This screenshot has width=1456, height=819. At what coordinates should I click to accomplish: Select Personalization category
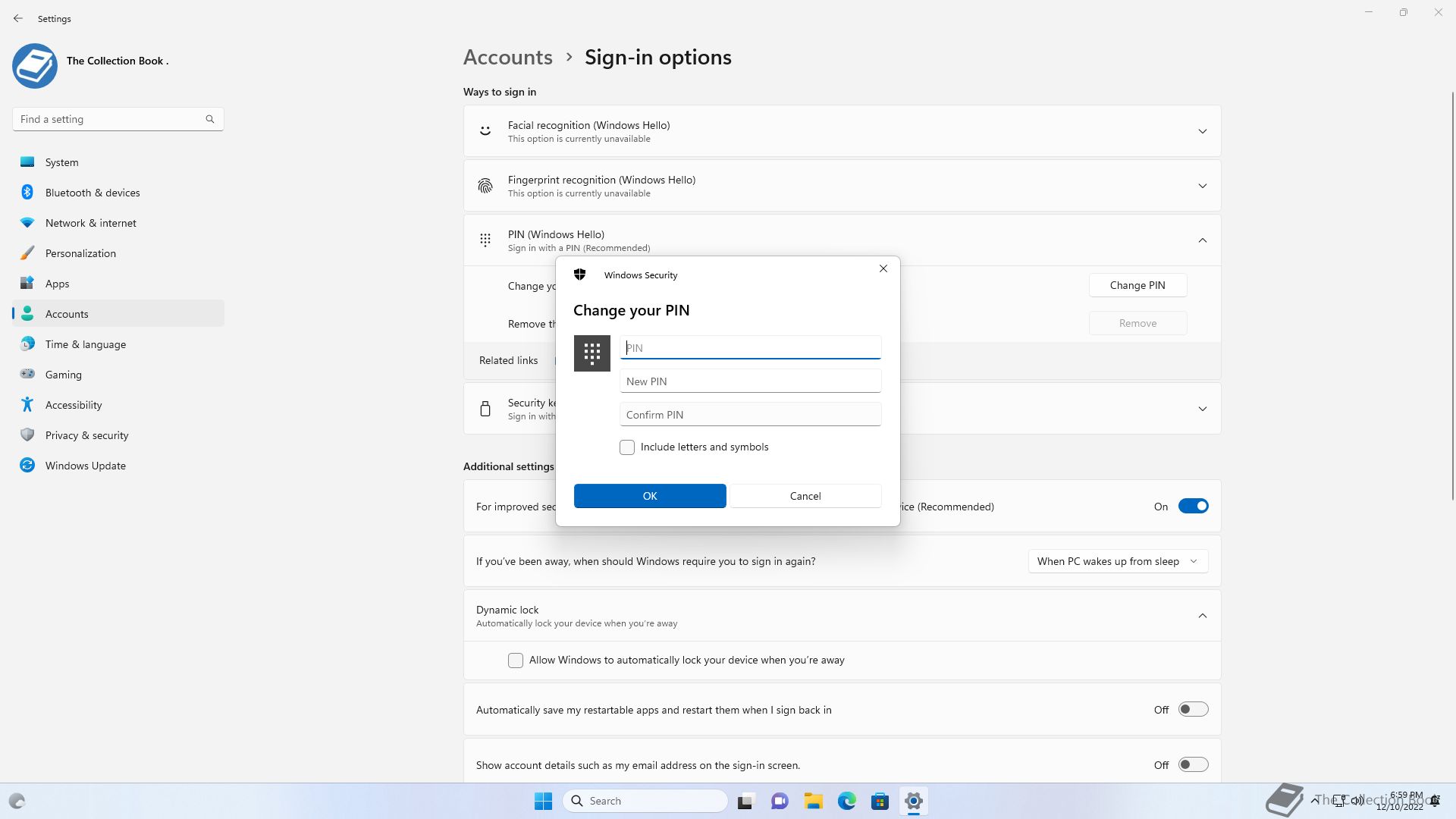point(118,253)
